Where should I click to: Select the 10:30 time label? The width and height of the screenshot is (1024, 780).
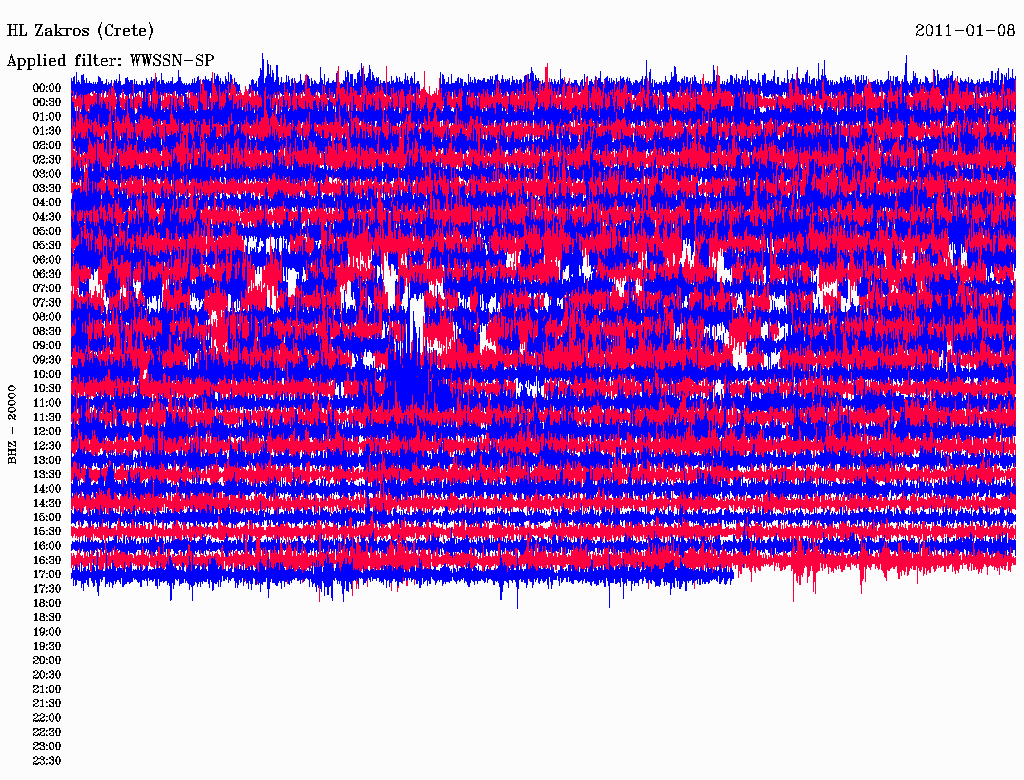(x=47, y=388)
